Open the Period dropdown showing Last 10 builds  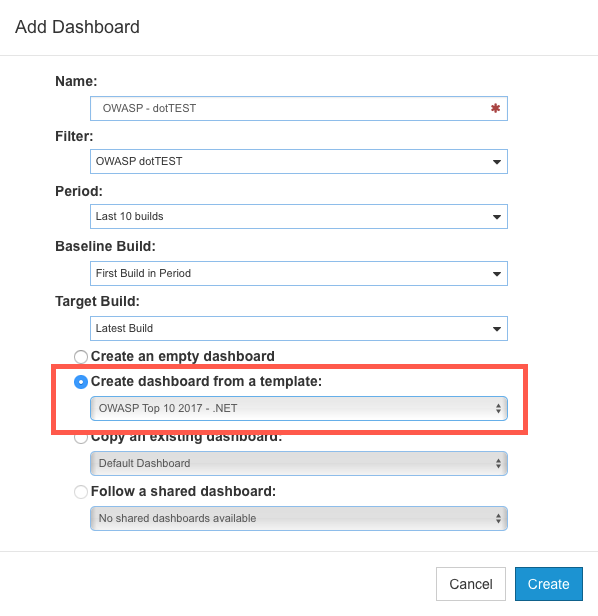pyautogui.click(x=299, y=216)
